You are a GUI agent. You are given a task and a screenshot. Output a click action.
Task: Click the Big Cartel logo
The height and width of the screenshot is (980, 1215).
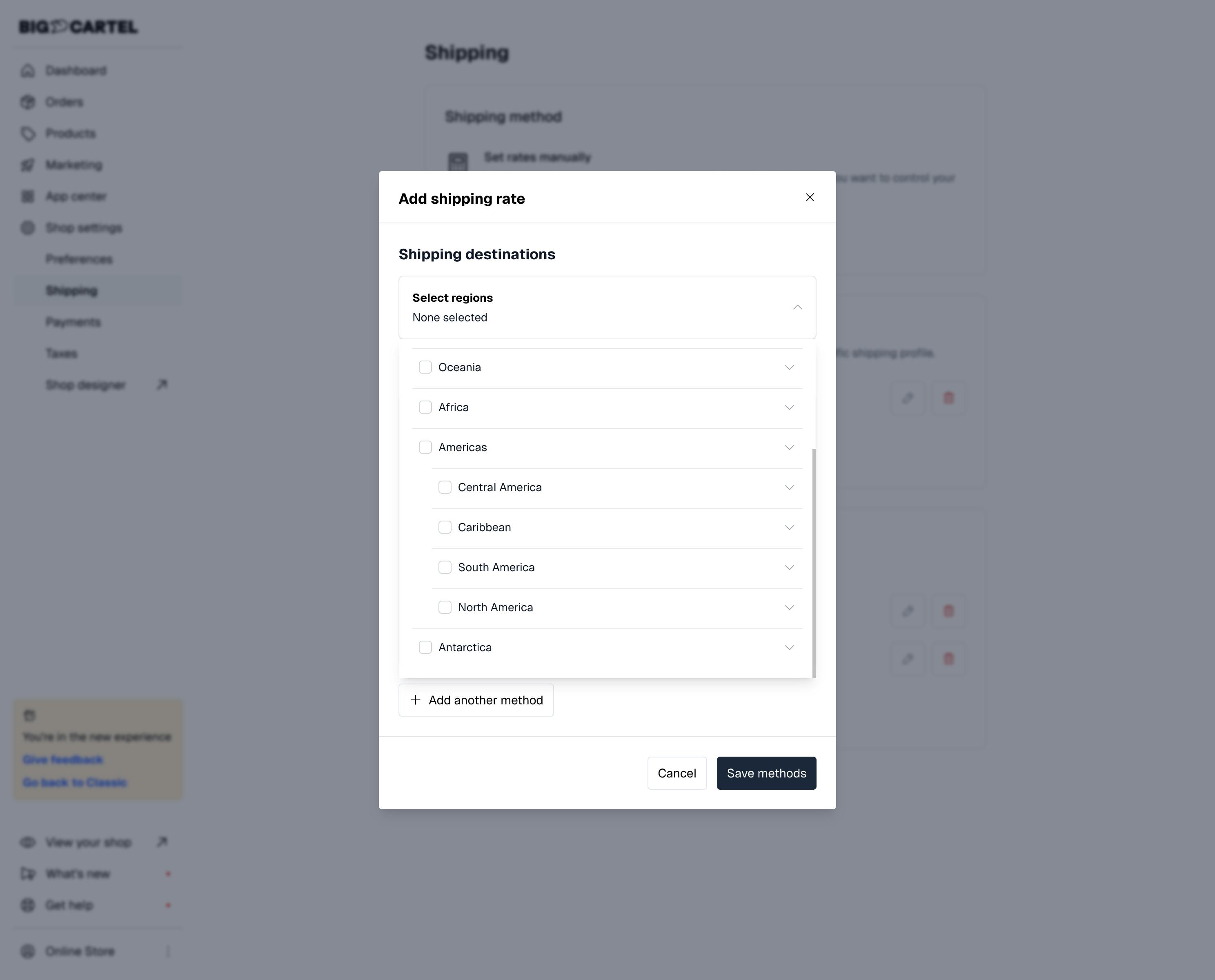(x=78, y=27)
